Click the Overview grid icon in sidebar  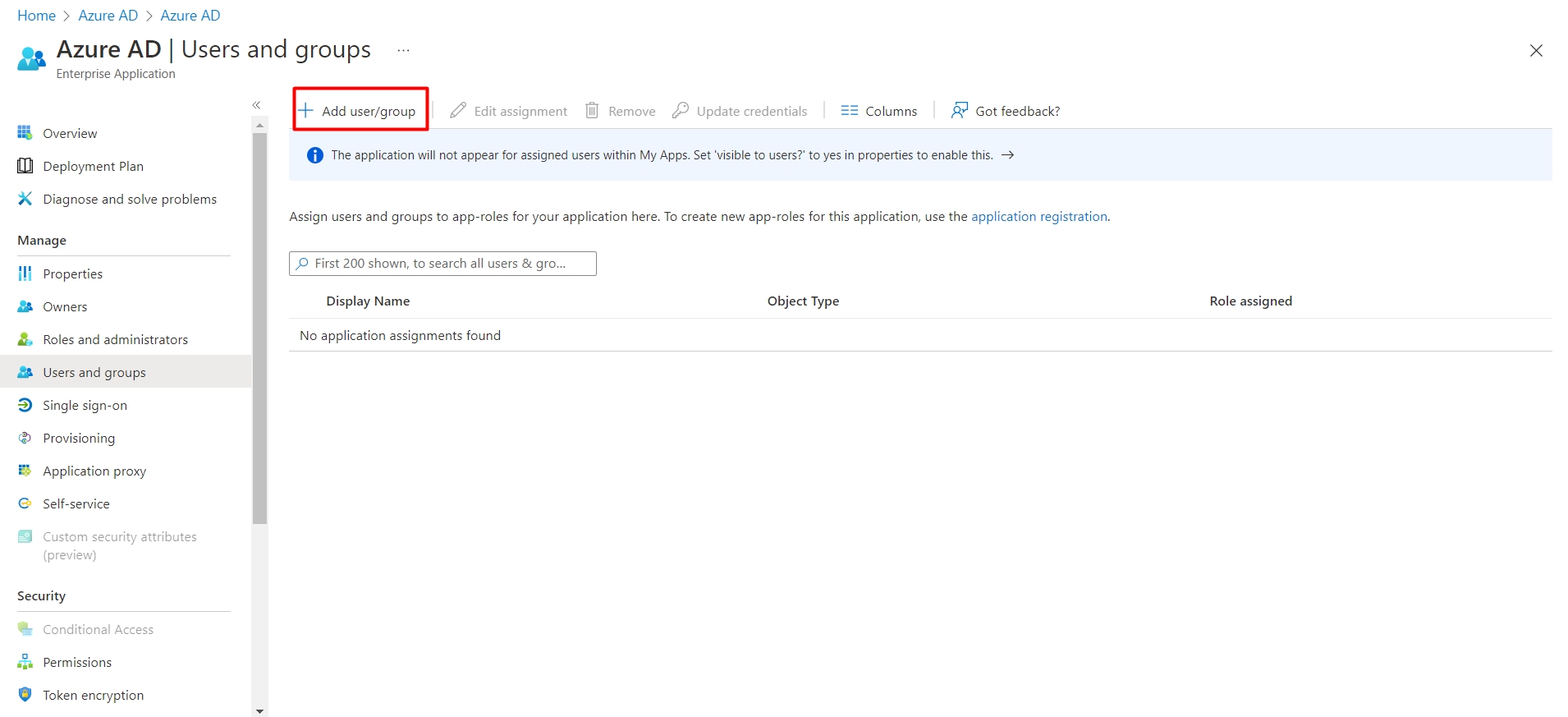tap(25, 132)
